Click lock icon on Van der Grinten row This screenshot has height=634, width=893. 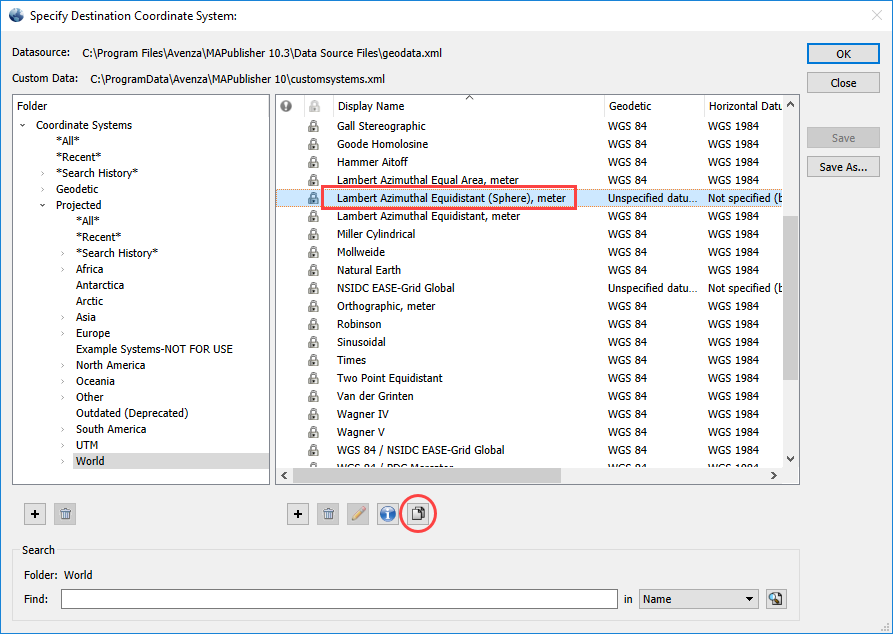pos(313,396)
